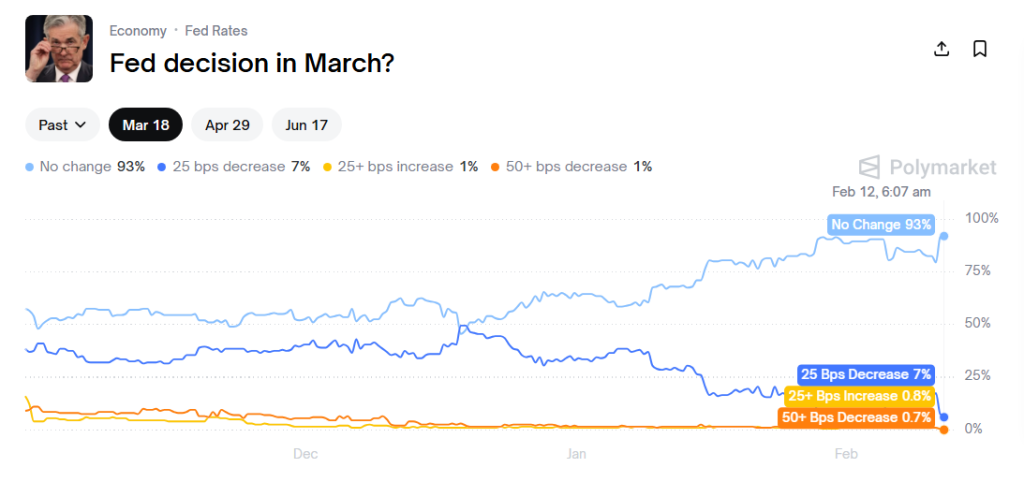This screenshot has height=482, width=1024.
Task: Click the "Fed decision in March?" title
Action: (x=251, y=63)
